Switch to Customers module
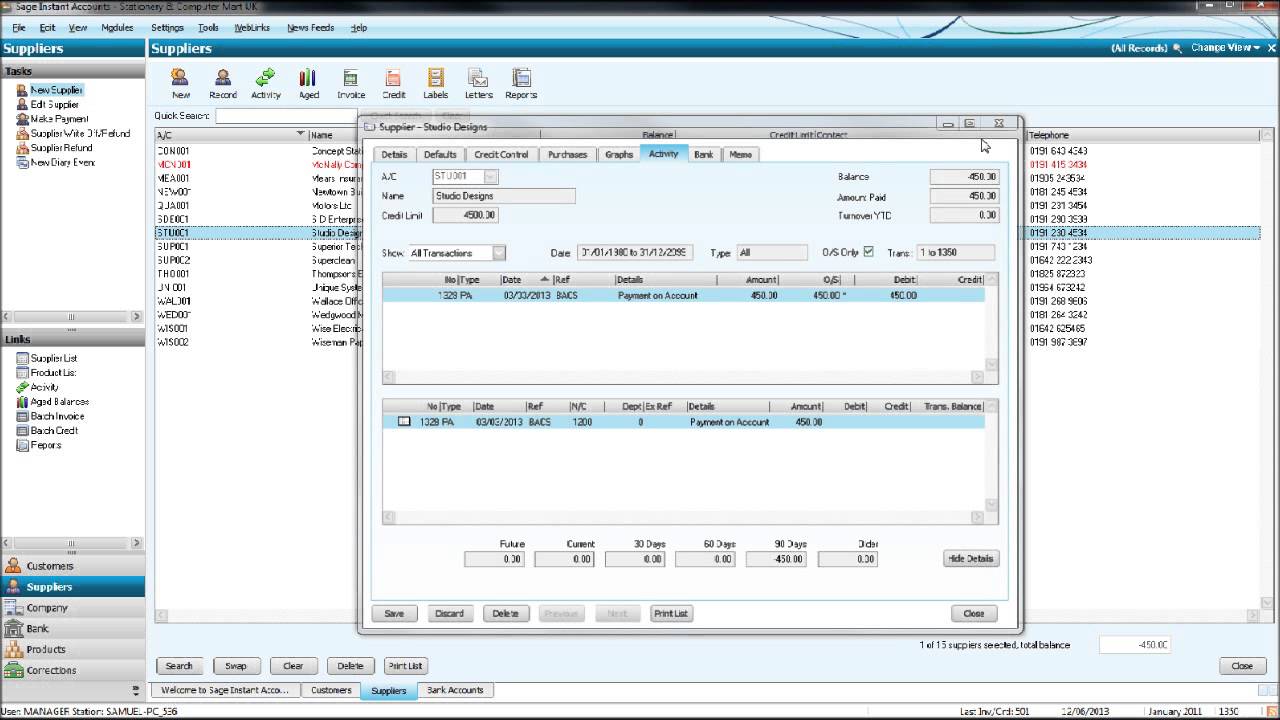This screenshot has width=1280, height=720. point(72,566)
